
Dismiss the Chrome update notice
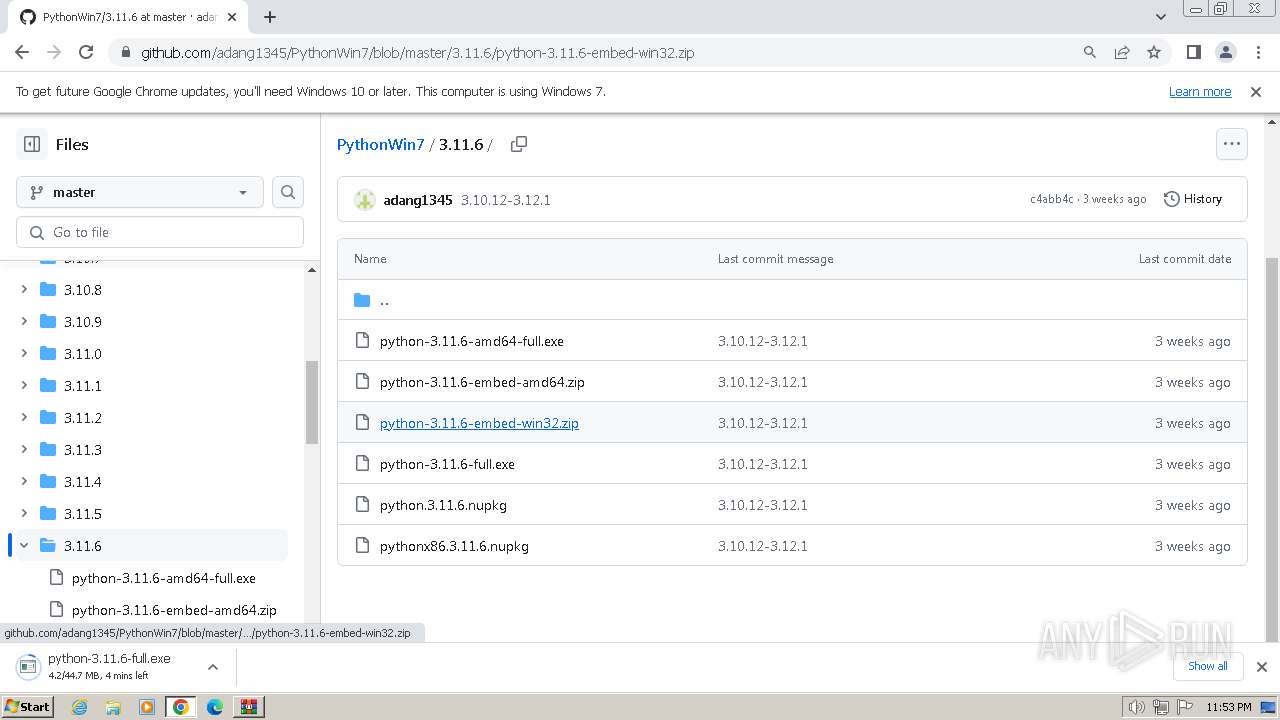pos(1256,91)
